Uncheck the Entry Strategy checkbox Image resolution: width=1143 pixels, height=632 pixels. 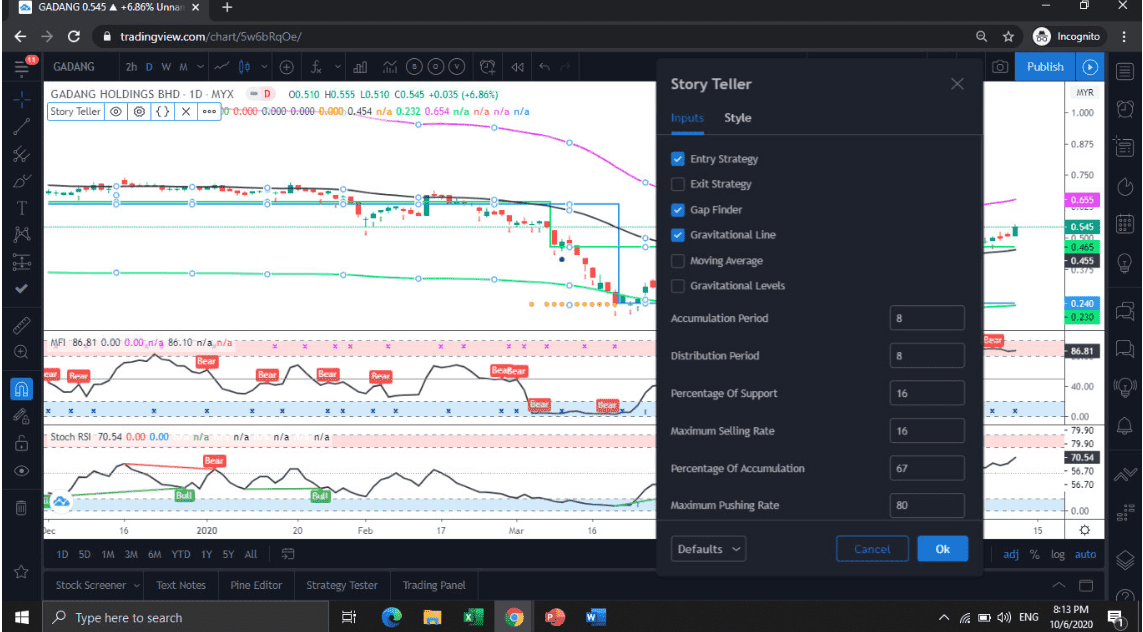[678, 159]
